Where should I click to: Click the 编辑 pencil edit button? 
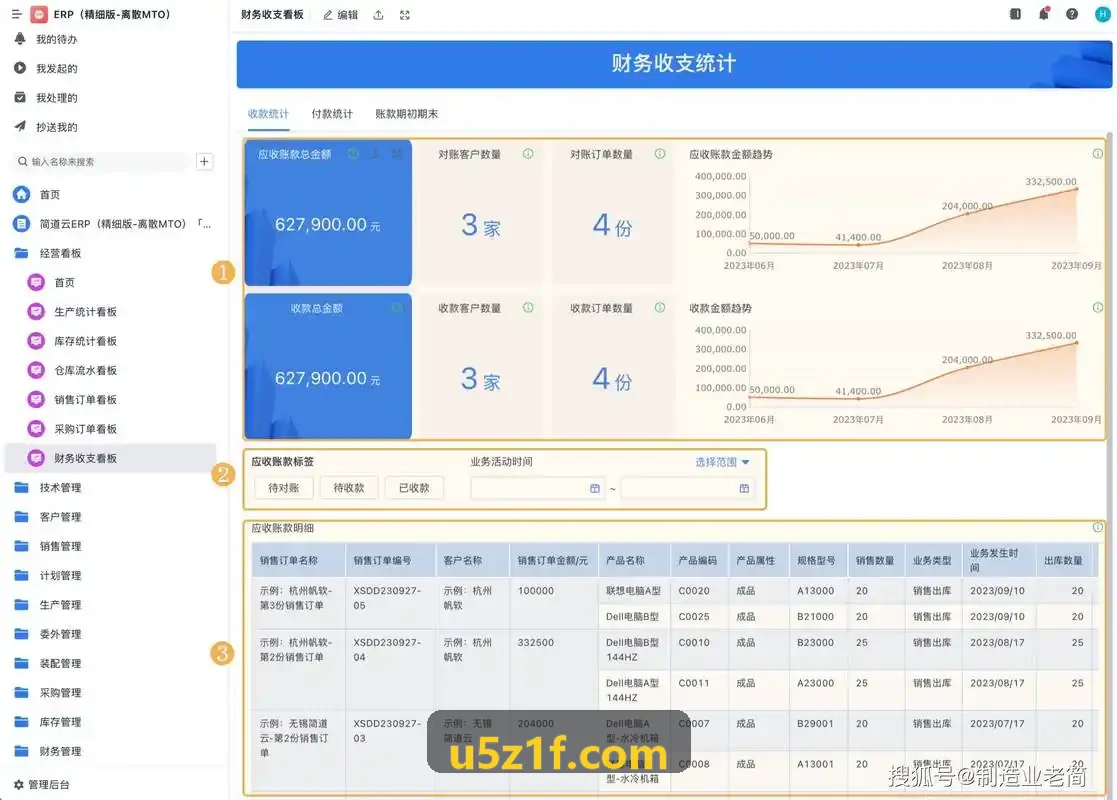point(341,15)
